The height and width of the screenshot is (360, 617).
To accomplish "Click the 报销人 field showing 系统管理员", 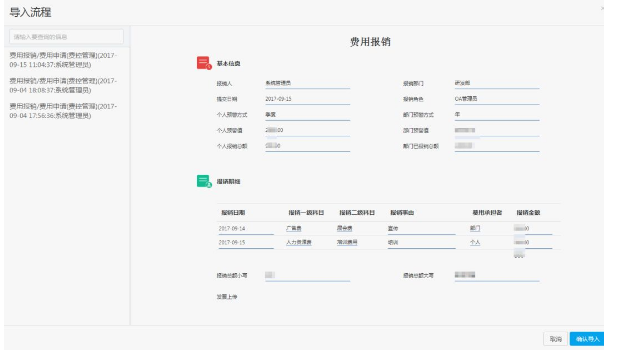I will (x=307, y=83).
